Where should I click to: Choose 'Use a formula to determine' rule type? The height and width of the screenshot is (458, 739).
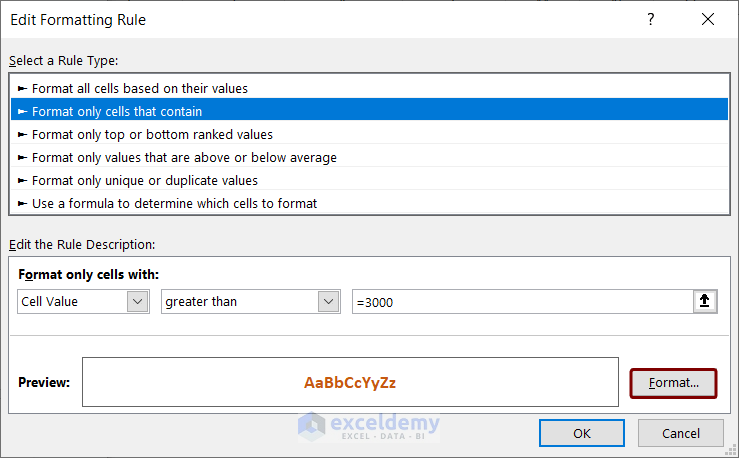click(174, 203)
